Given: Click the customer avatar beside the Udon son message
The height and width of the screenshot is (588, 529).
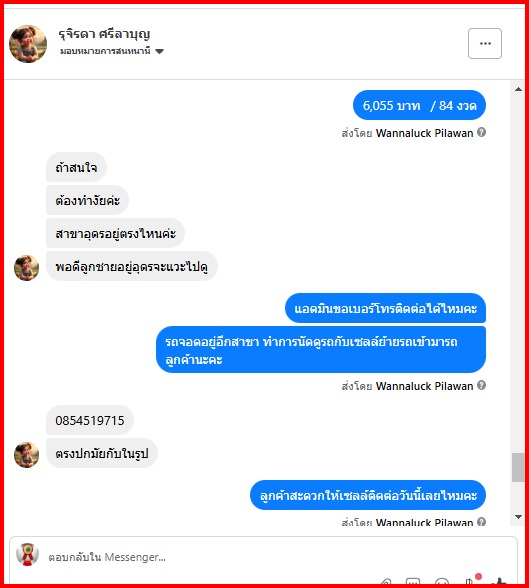Looking at the screenshot, I should (26, 267).
